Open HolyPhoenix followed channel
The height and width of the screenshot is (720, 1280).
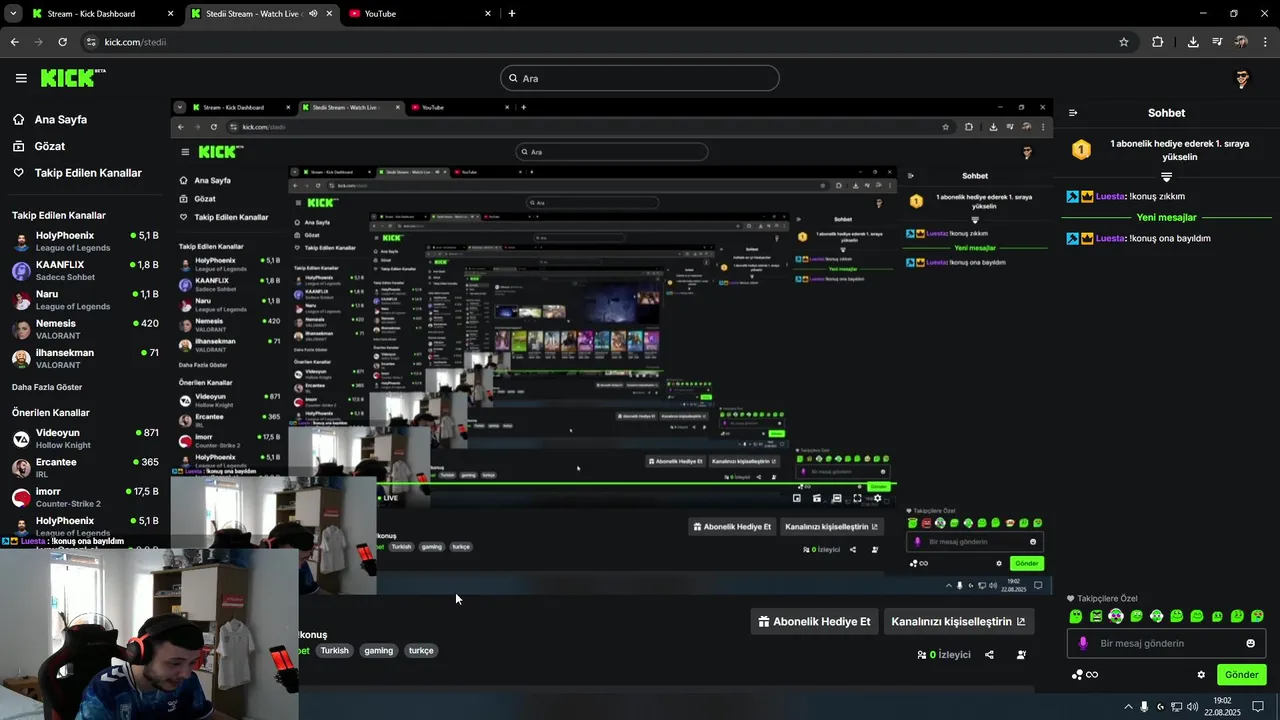85,241
